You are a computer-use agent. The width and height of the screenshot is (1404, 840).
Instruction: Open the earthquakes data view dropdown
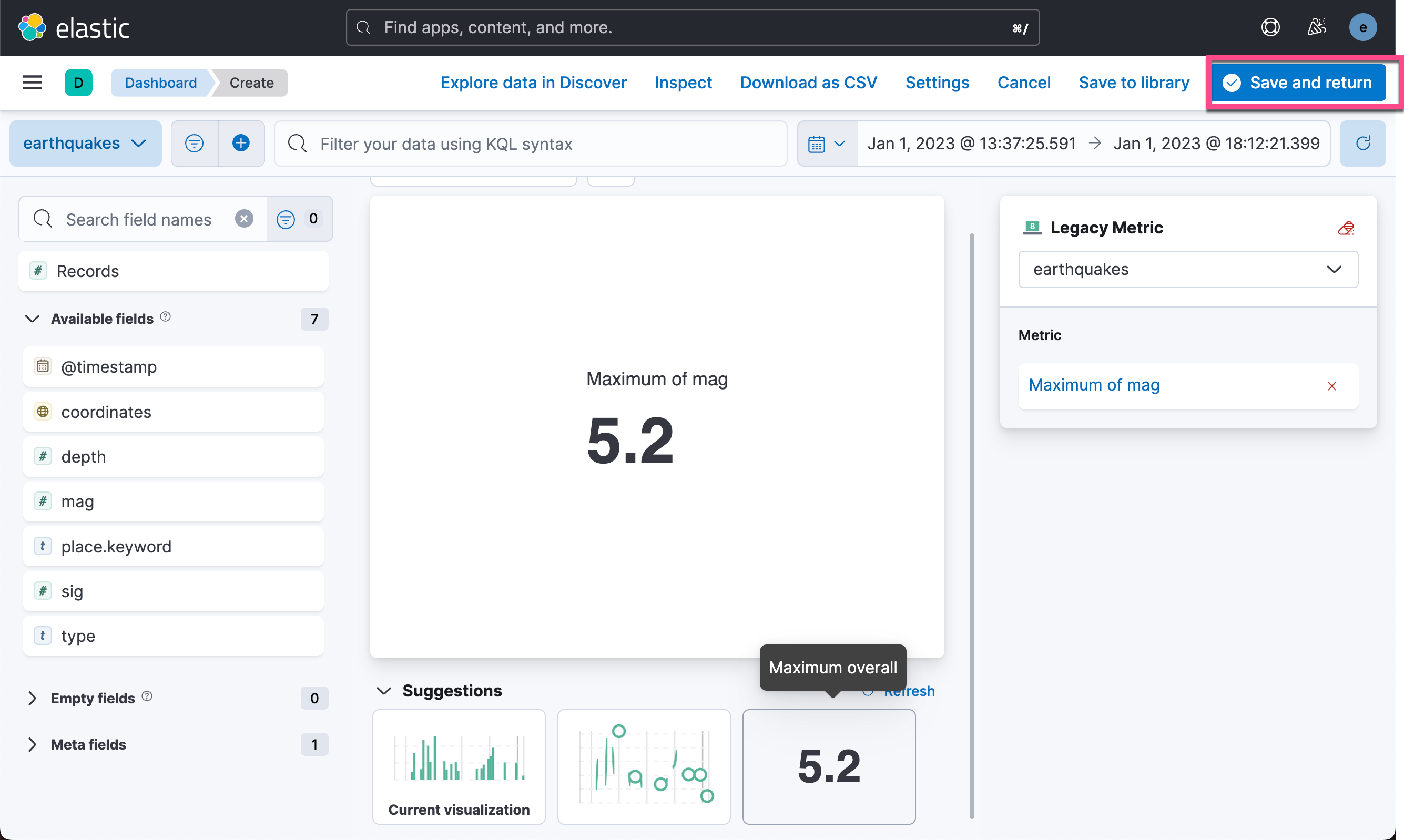point(85,143)
